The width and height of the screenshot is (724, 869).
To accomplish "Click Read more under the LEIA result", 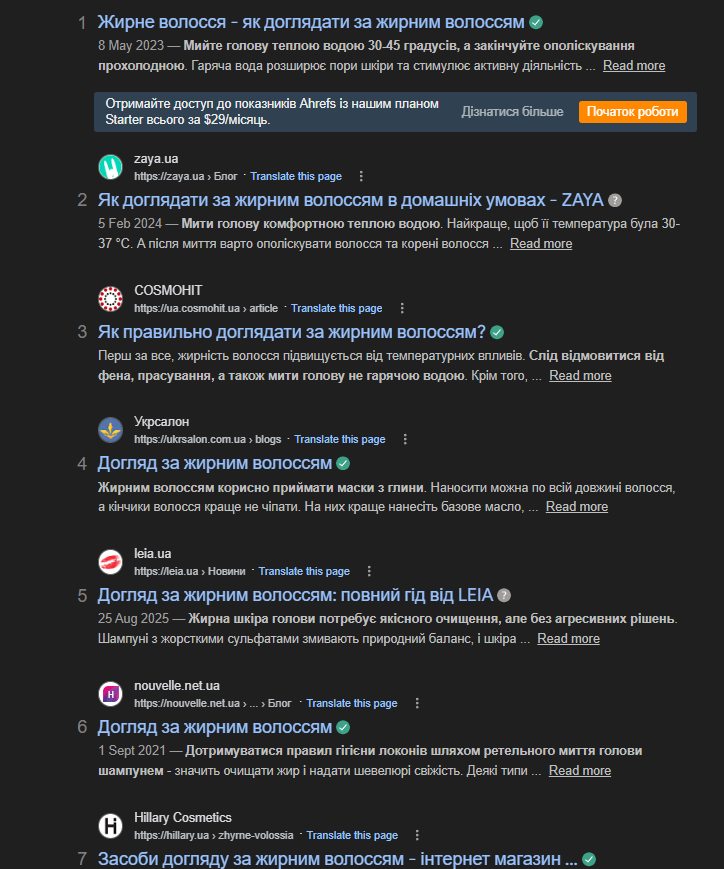I will coord(569,639).
